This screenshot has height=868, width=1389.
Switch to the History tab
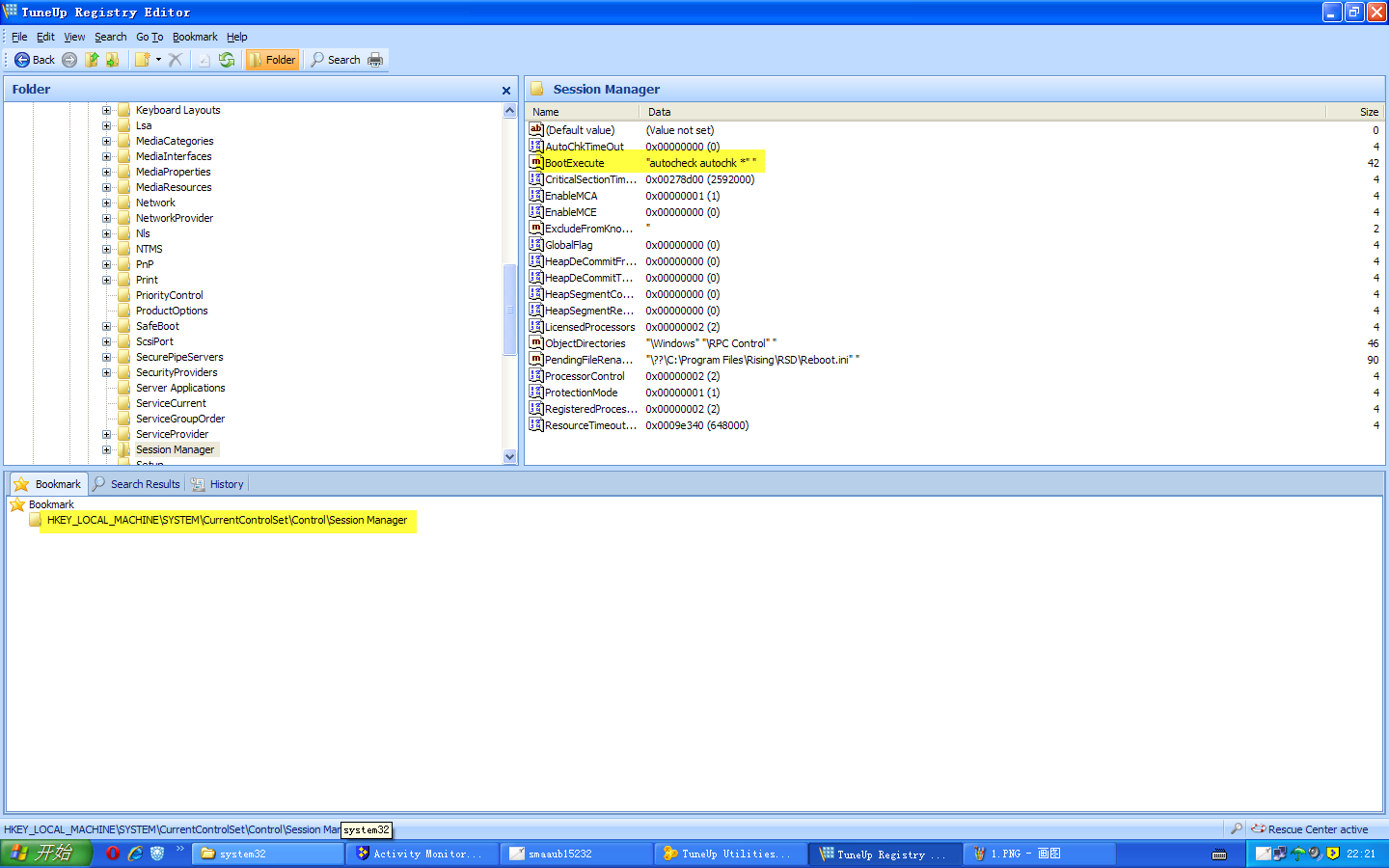(x=218, y=484)
